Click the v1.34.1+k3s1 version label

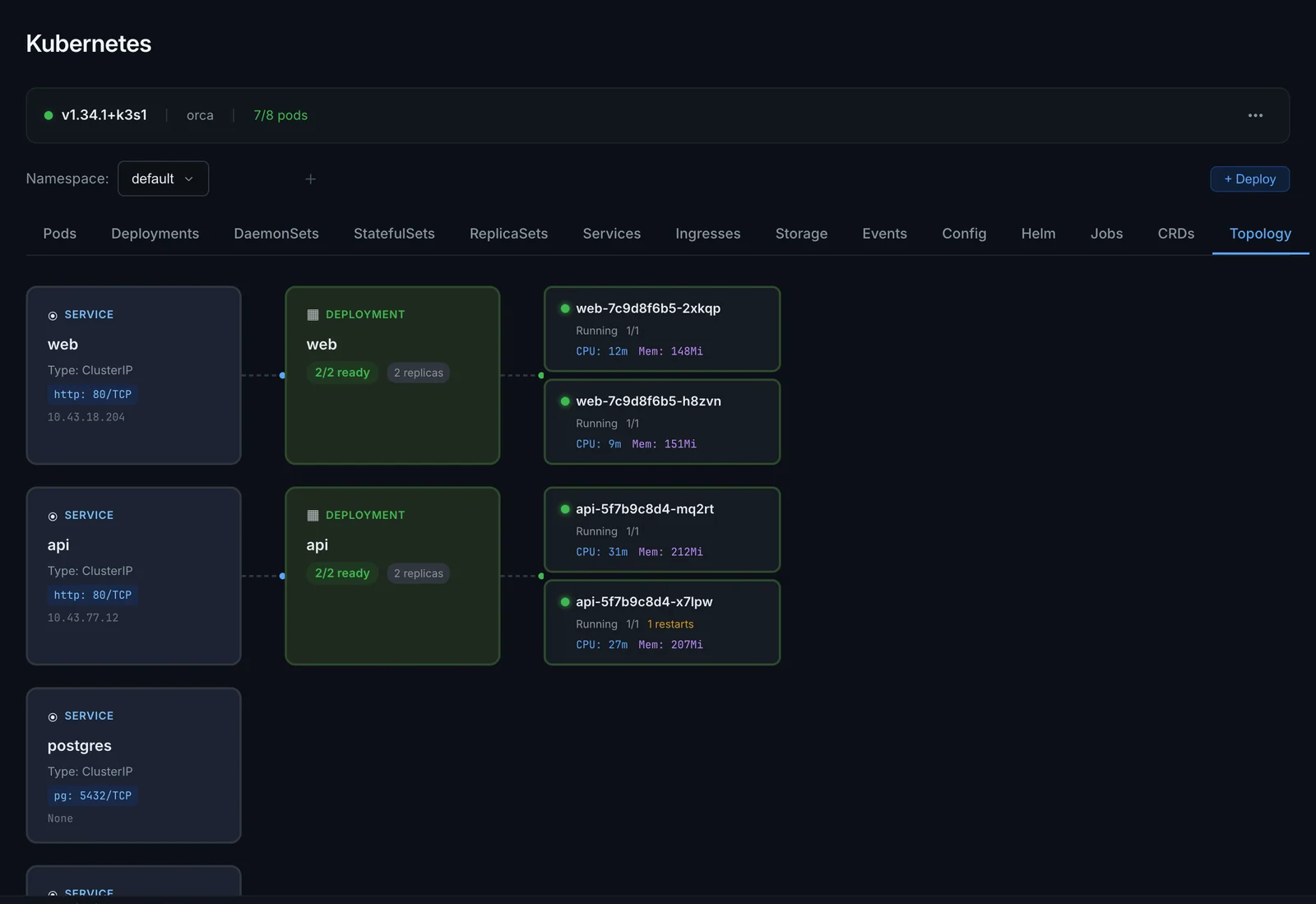tap(104, 115)
